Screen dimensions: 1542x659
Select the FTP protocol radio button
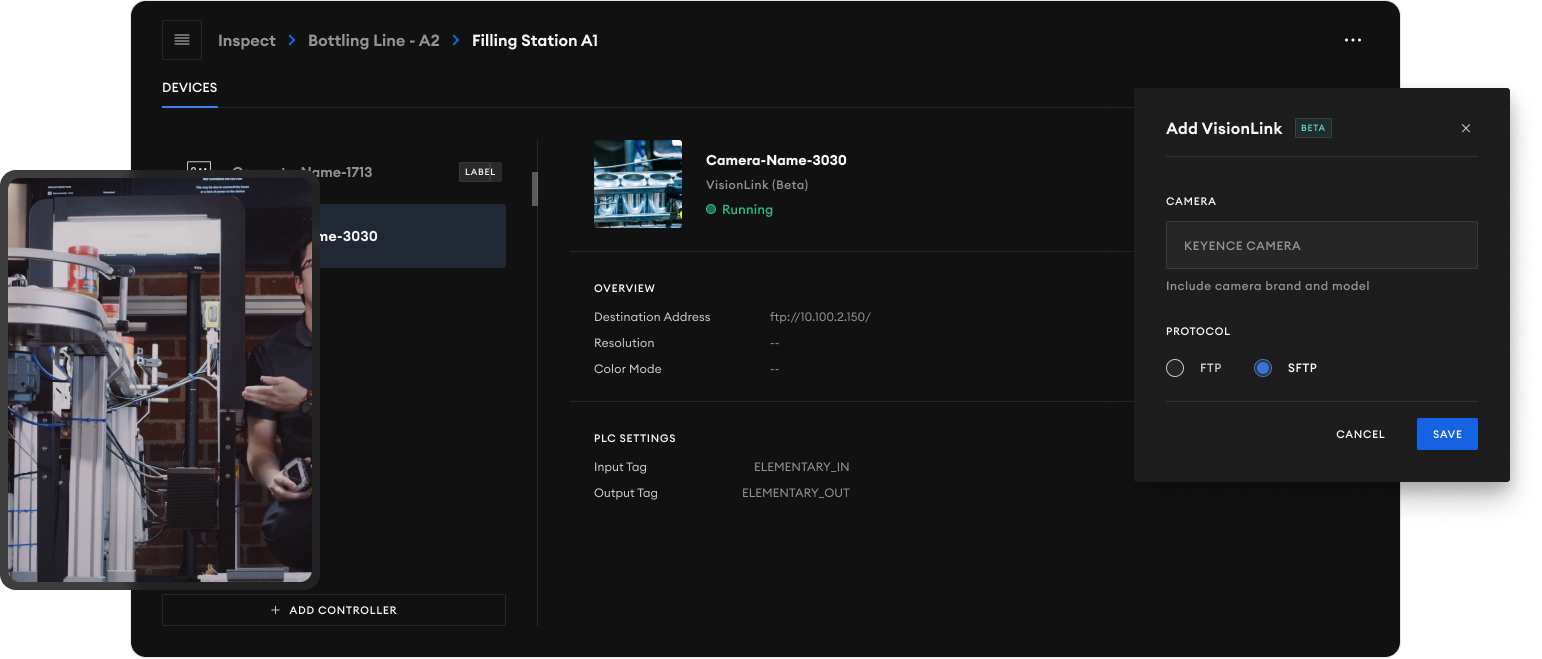(1175, 368)
